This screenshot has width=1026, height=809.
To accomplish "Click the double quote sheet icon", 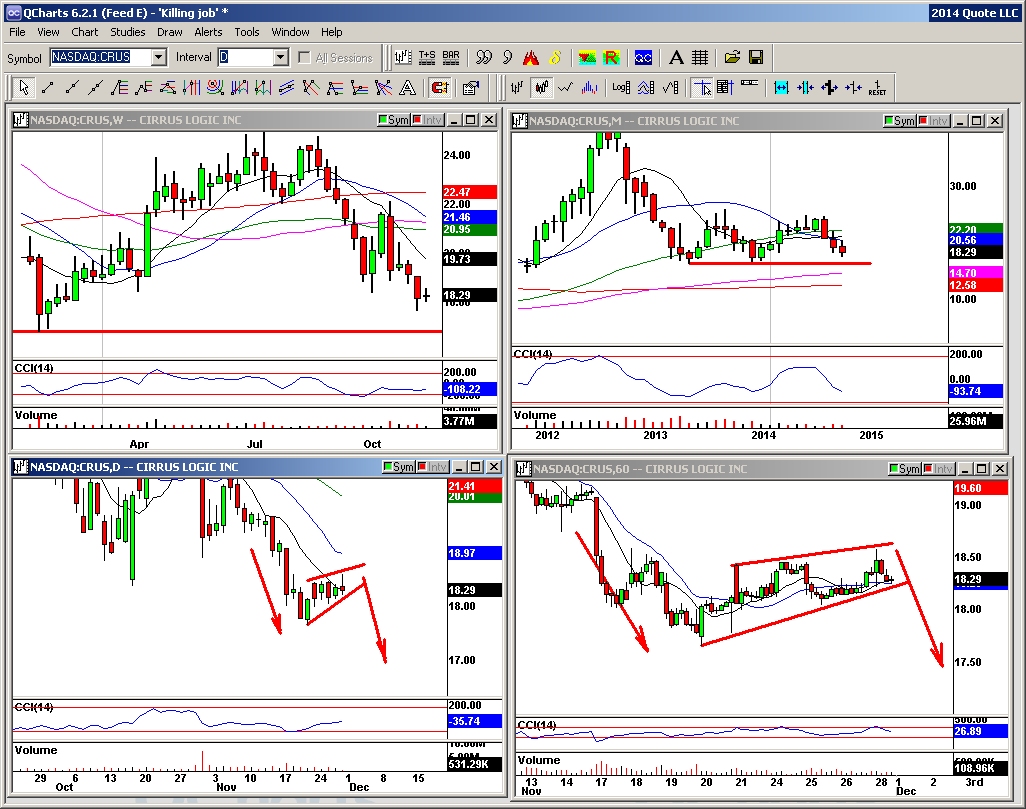I will tap(484, 58).
